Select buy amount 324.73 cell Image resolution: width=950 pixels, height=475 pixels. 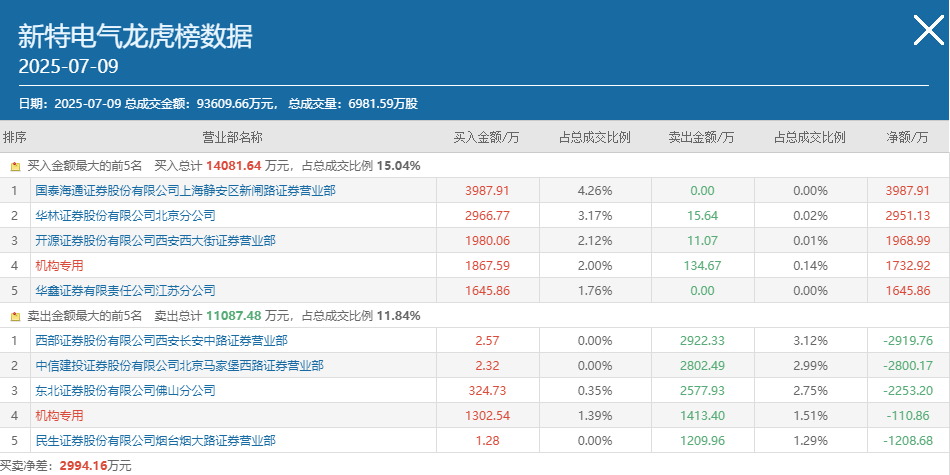pyautogui.click(x=488, y=391)
